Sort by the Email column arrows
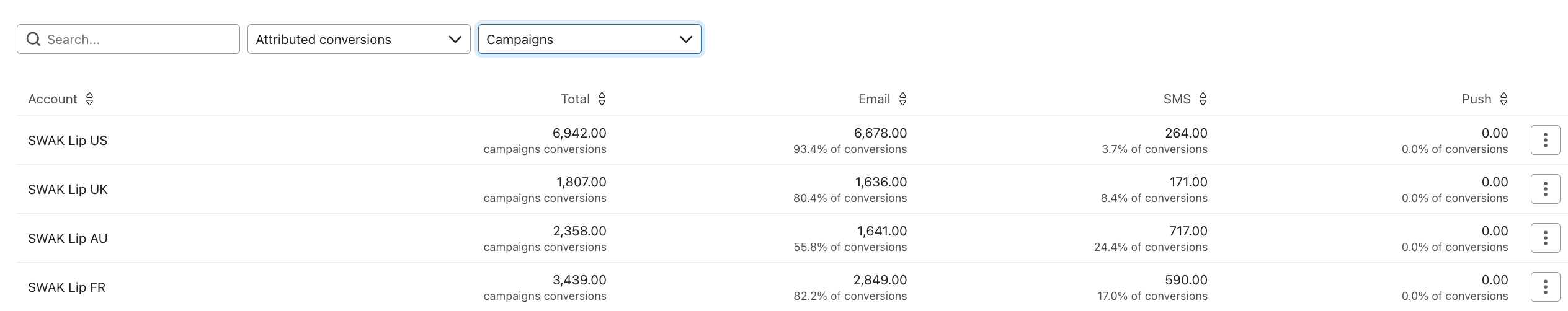 (x=902, y=99)
